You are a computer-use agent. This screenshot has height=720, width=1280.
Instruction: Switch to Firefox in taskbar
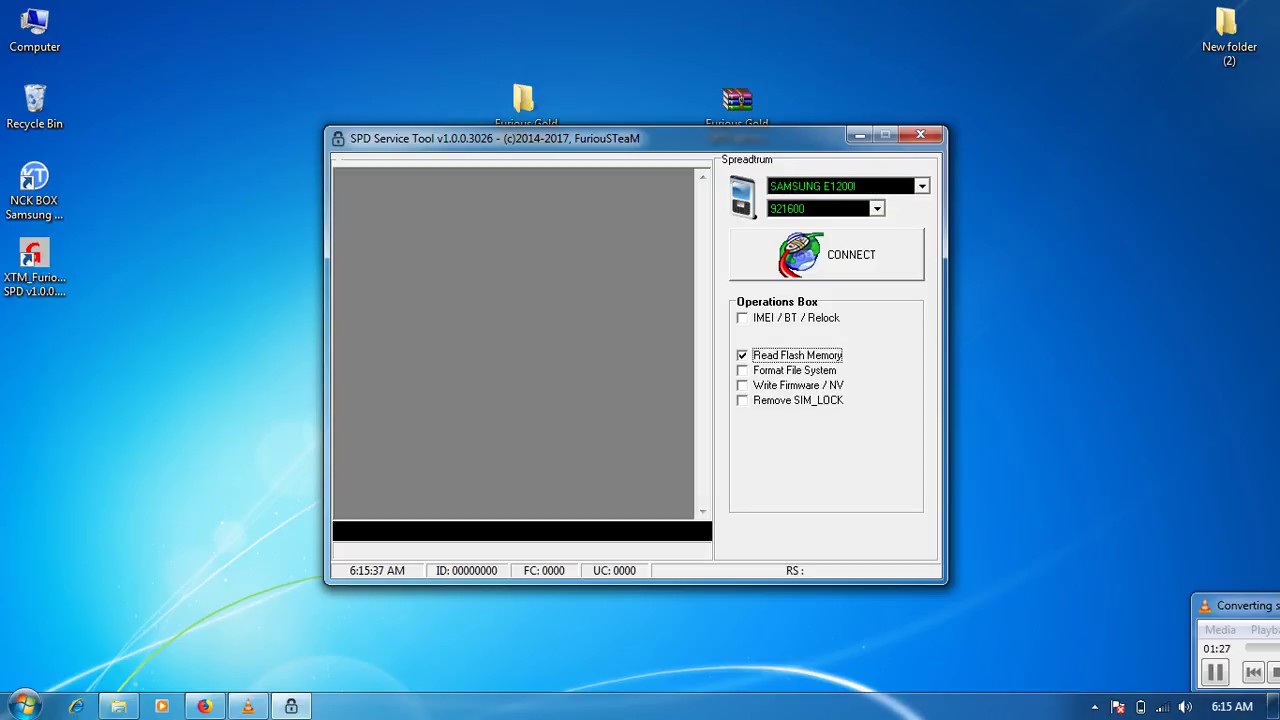(x=205, y=706)
